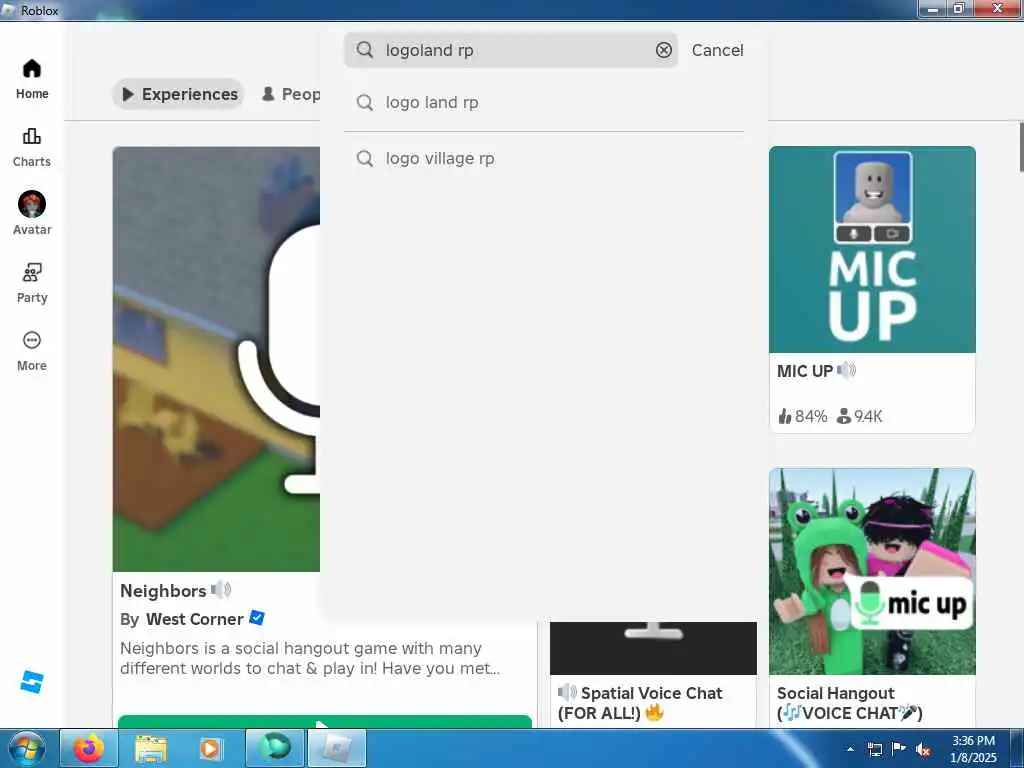
Task: Open the Party section
Action: pyautogui.click(x=32, y=283)
